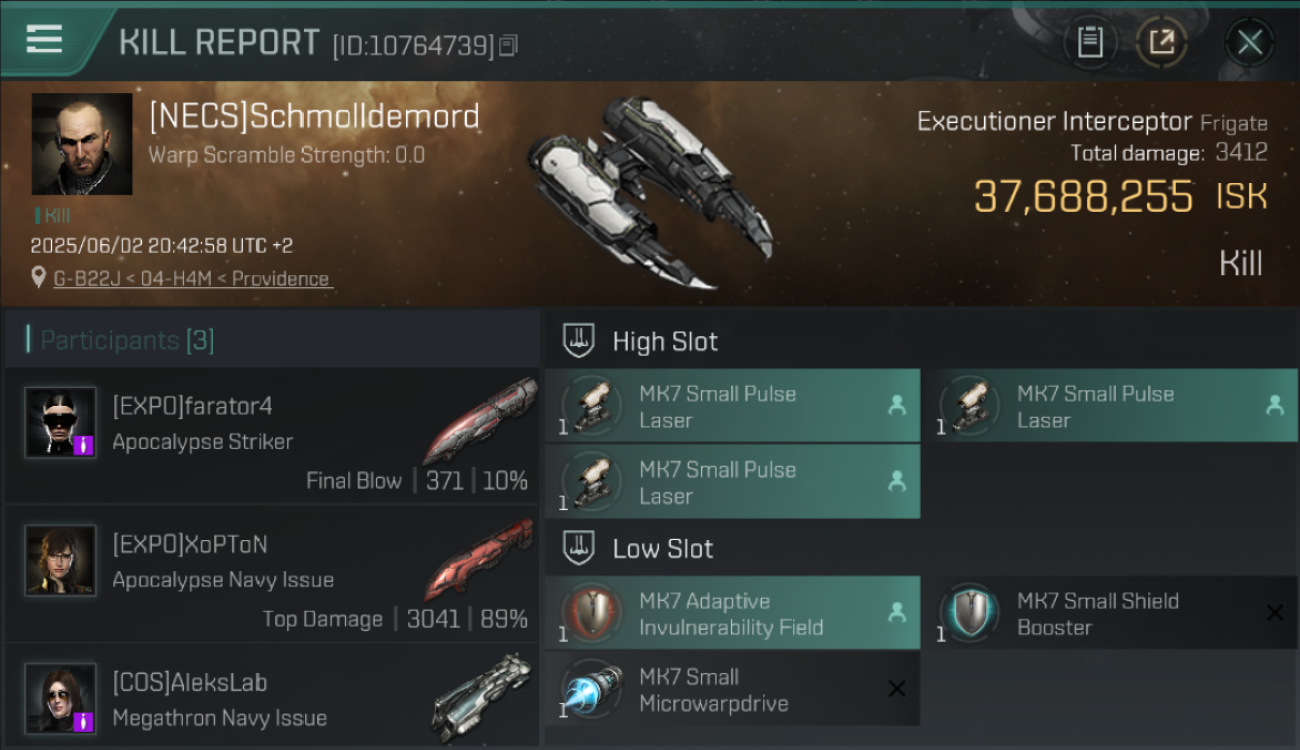Screen dimensions: 1300x750
Task: Open G-B22J Providence location link
Action: 191,279
